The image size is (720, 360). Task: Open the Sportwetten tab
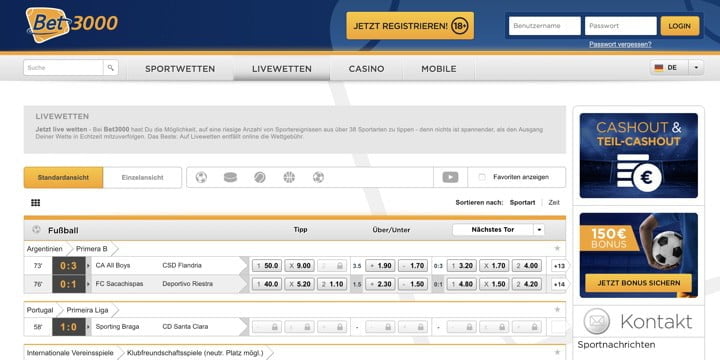click(x=180, y=69)
